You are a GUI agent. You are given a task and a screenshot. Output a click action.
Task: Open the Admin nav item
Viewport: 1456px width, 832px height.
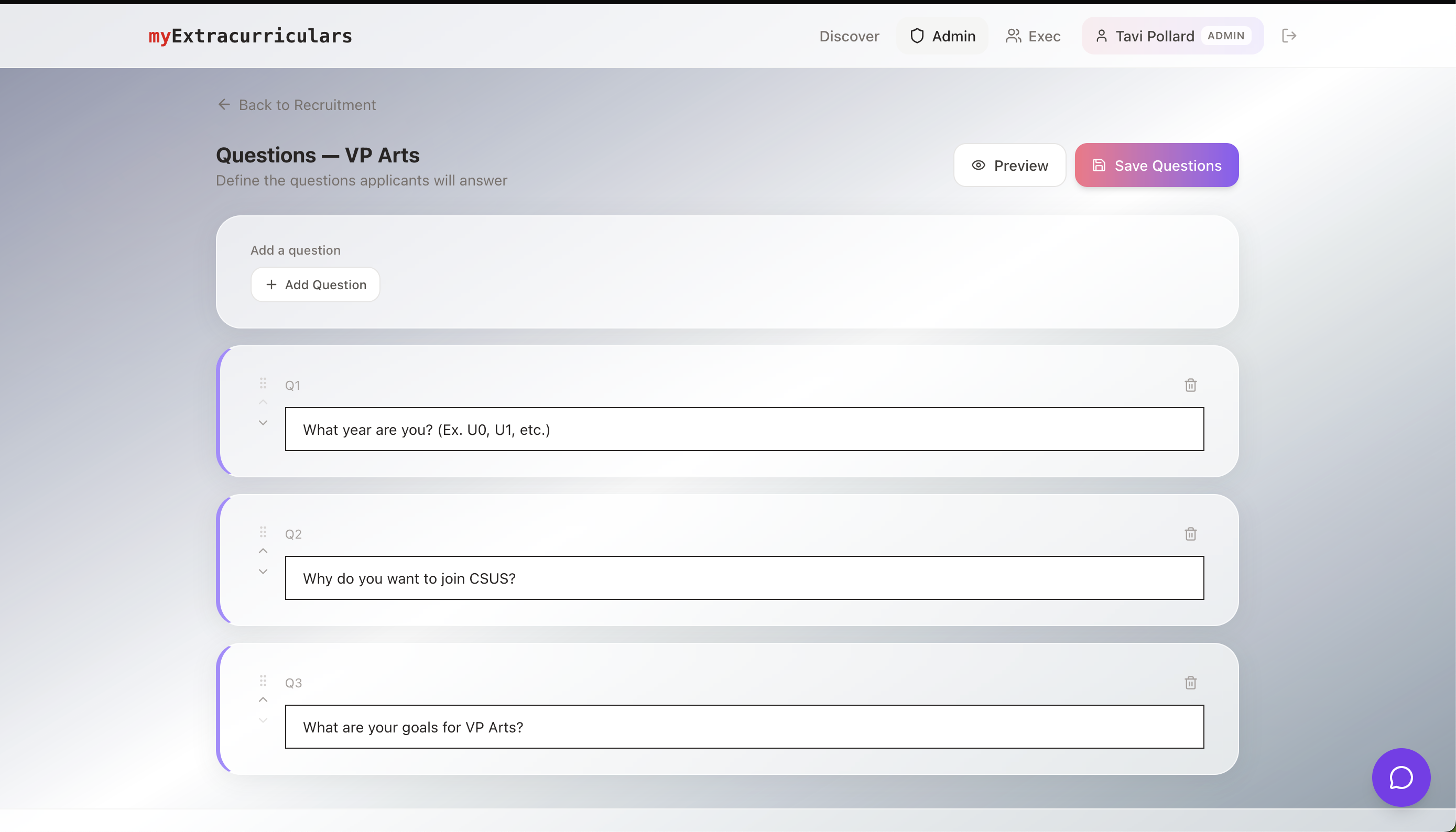pos(942,36)
